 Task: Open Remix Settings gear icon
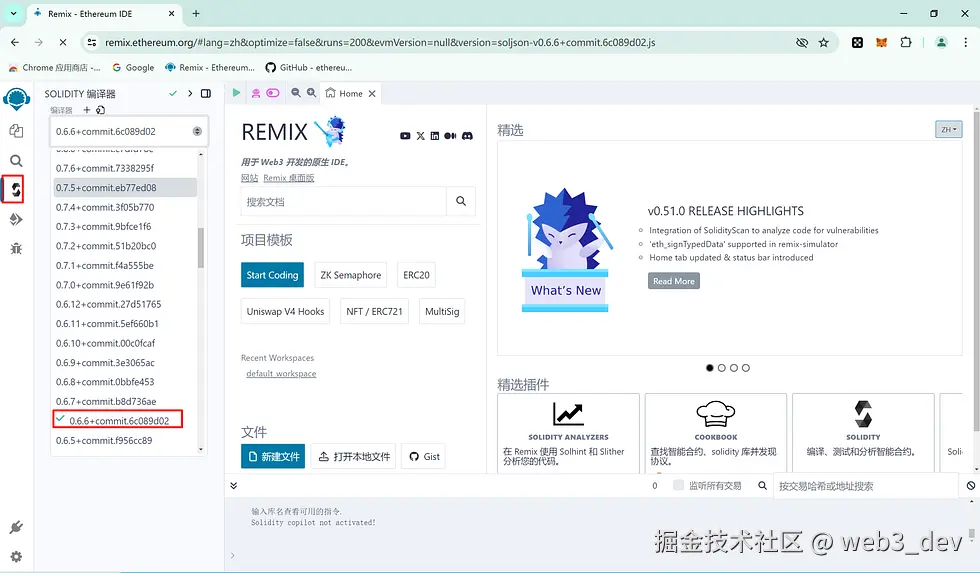point(16,556)
